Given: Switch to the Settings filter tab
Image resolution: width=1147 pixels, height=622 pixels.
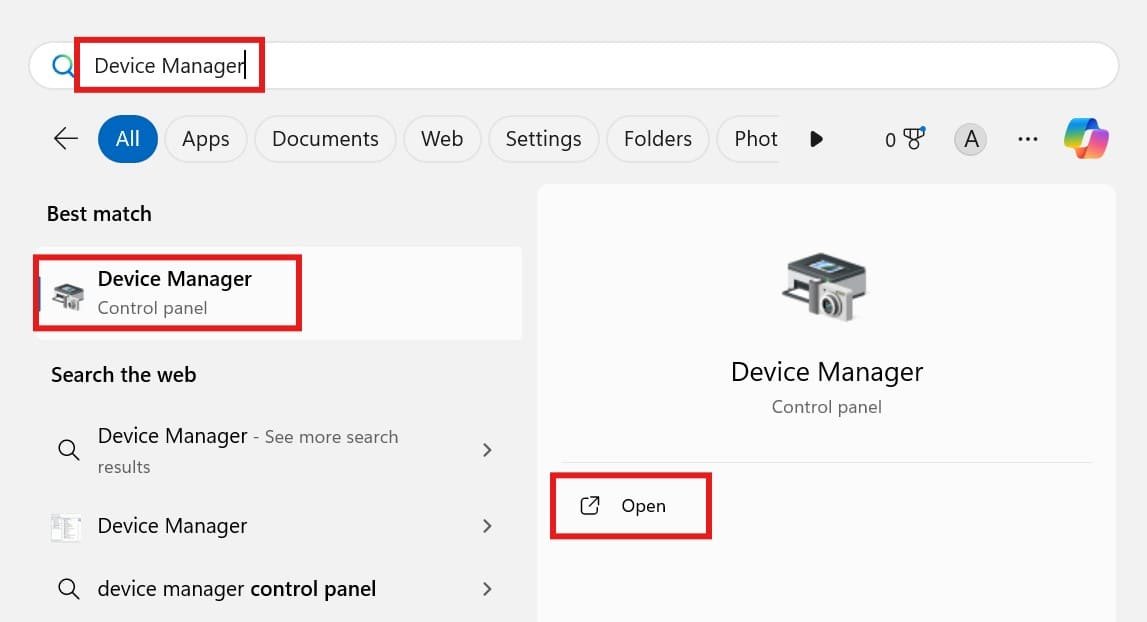Looking at the screenshot, I should click(543, 139).
